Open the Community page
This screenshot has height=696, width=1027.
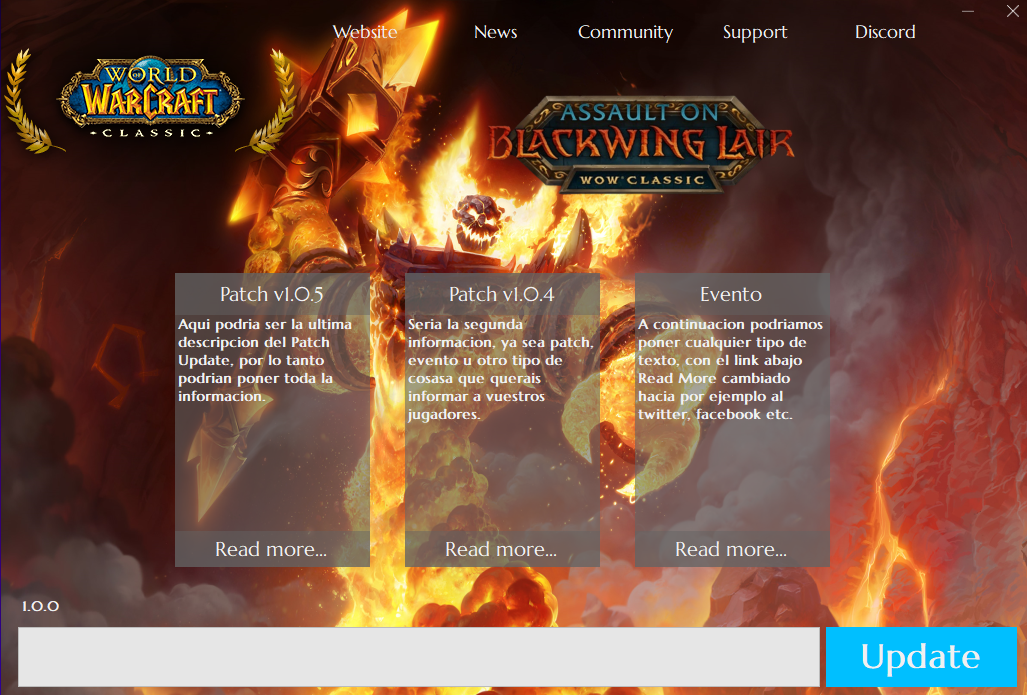[x=625, y=33]
